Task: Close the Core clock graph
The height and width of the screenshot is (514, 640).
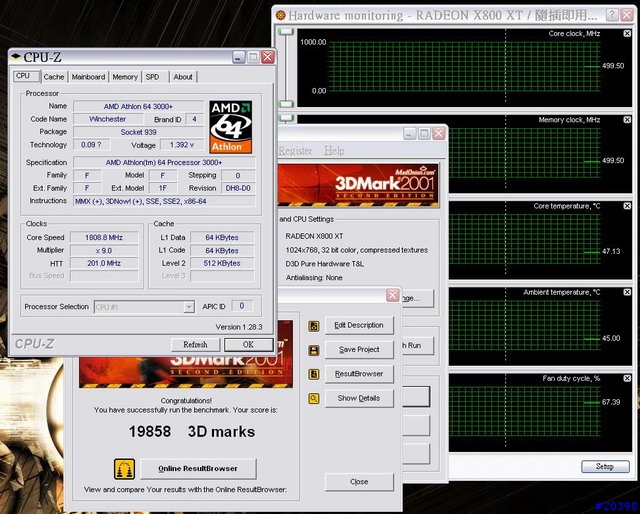Action: (627, 33)
